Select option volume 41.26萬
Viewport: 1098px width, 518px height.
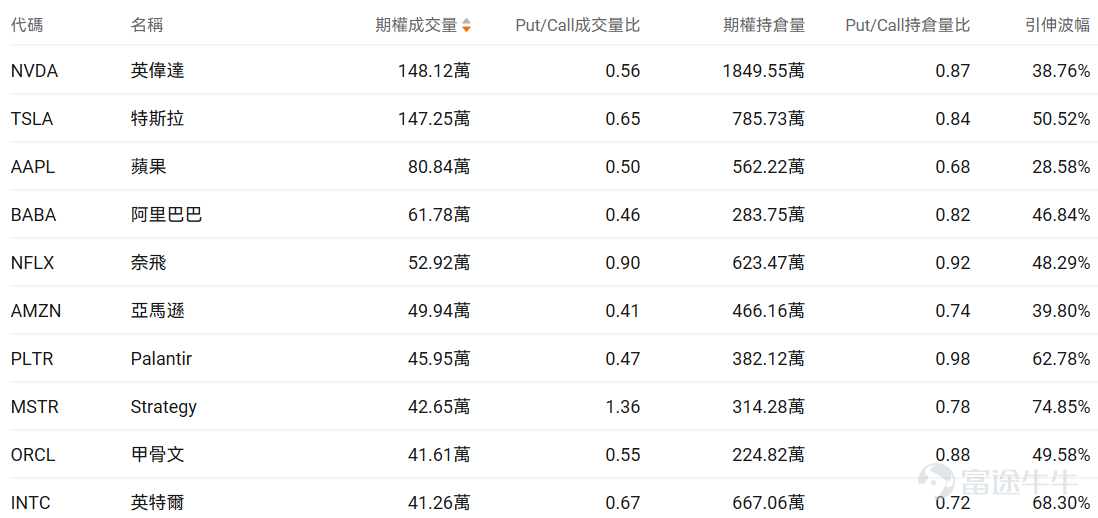click(439, 503)
